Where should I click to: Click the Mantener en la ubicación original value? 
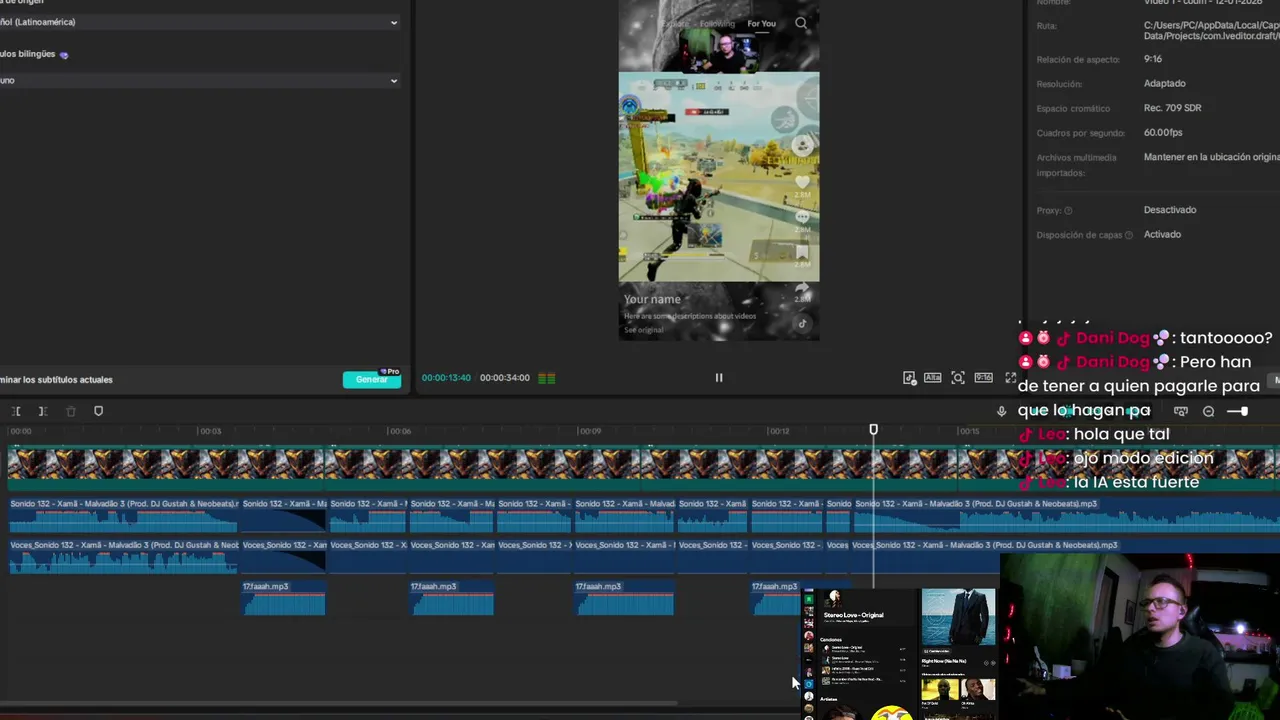1211,158
